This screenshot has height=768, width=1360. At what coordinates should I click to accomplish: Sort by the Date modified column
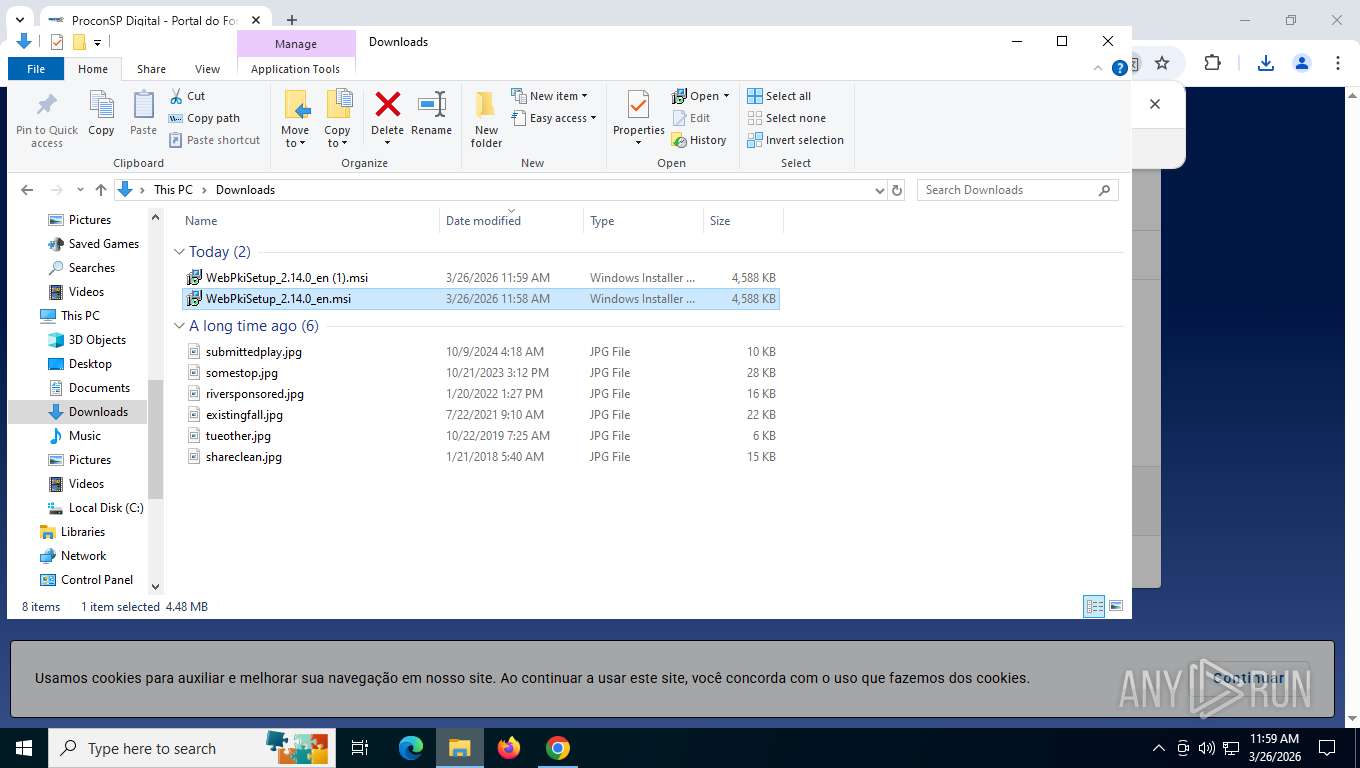click(511, 221)
